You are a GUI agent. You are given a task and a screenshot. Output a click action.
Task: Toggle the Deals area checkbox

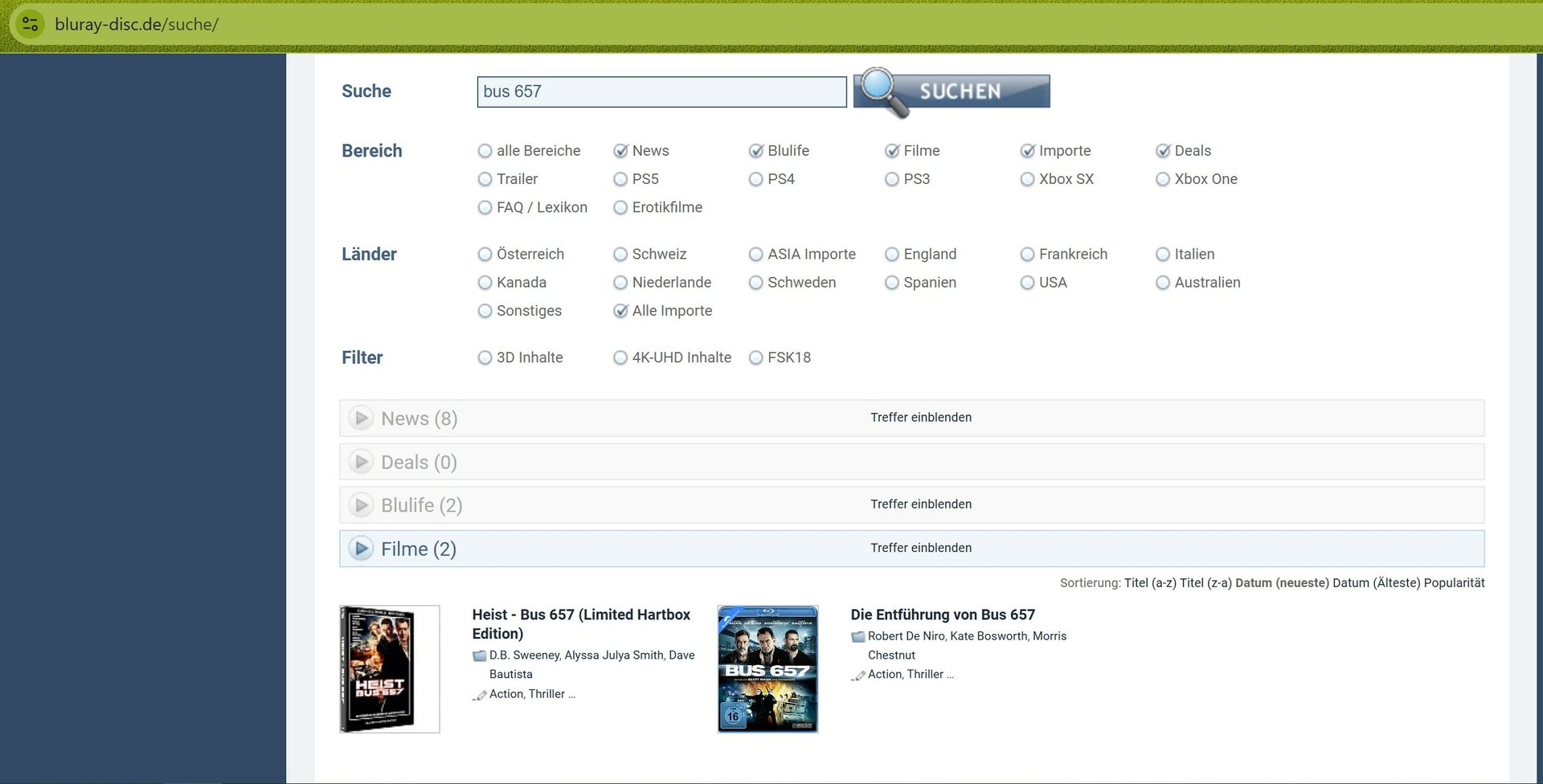1163,151
